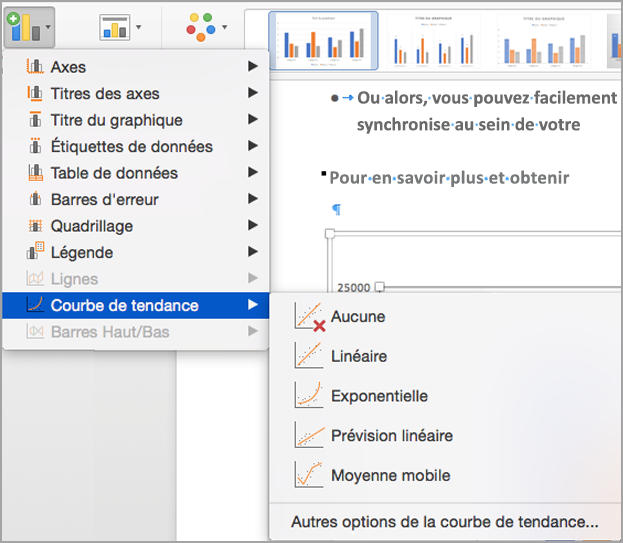The height and width of the screenshot is (543, 623).
Task: Click the Linéaire trendline icon
Action: (308, 355)
